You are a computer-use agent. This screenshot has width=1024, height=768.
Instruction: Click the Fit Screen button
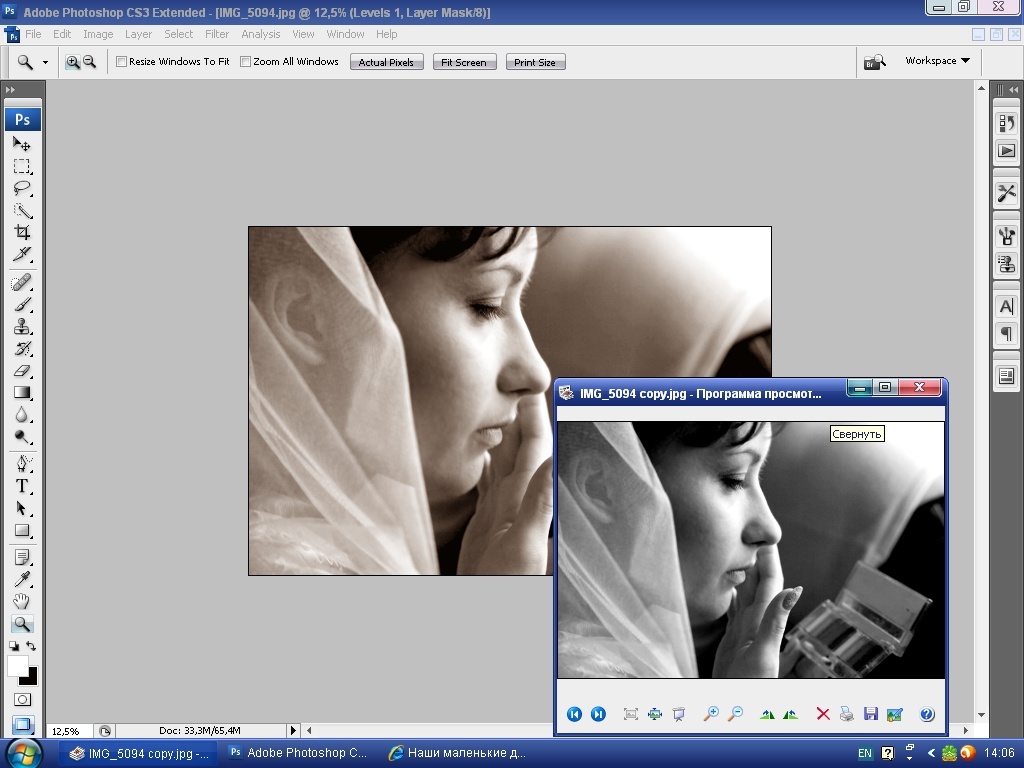coord(464,62)
